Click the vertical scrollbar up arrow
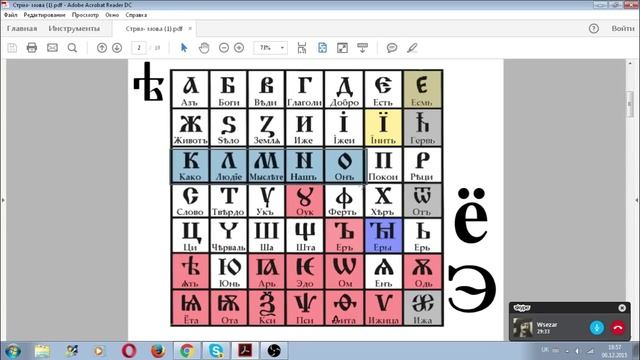 [630, 64]
